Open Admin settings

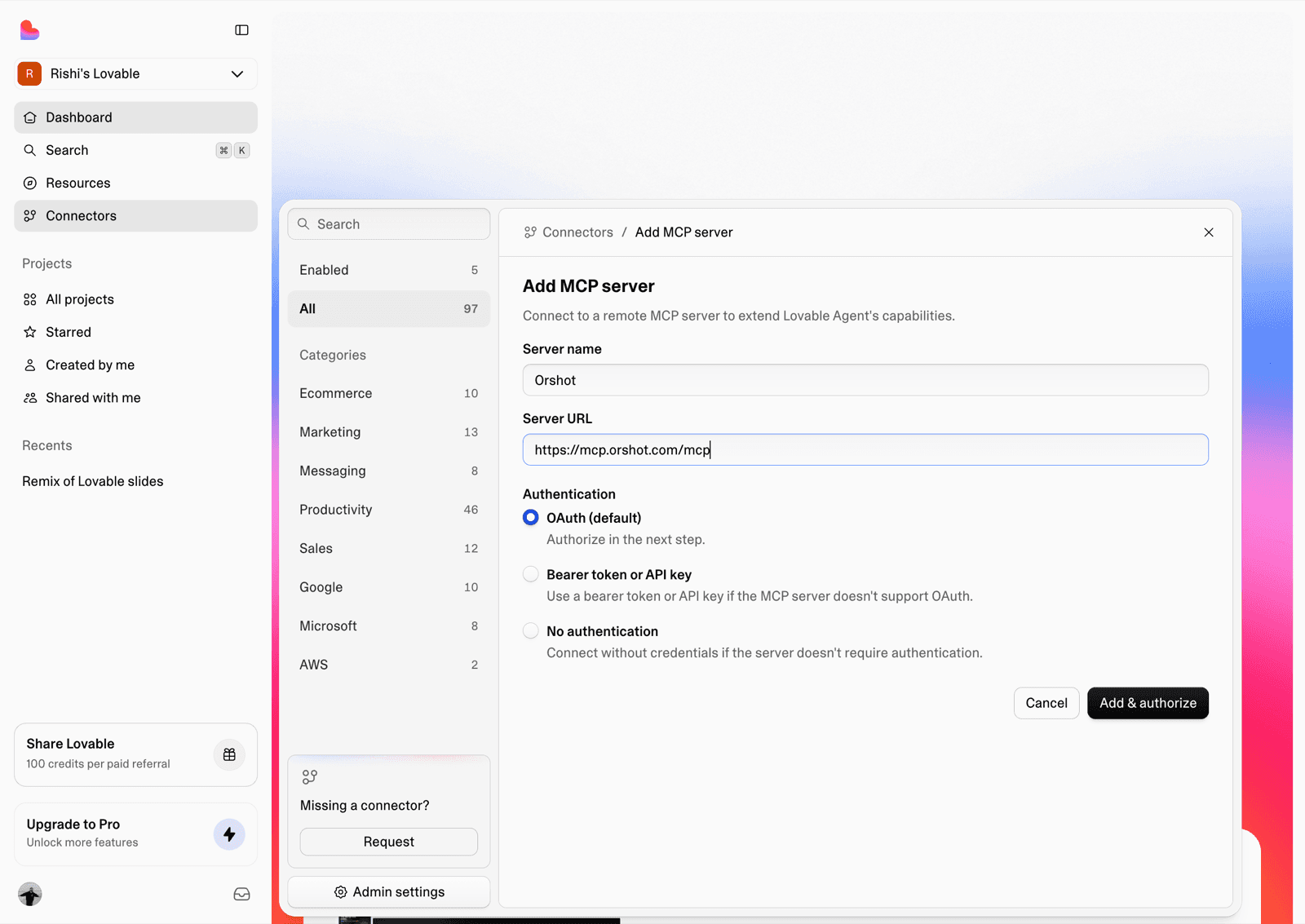click(x=389, y=892)
